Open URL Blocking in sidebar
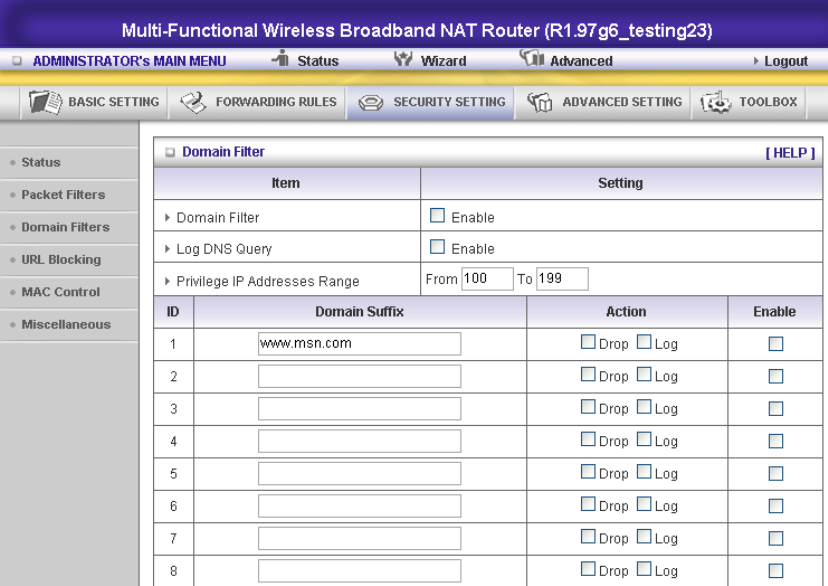Viewport: 828px width, 586px height. [x=61, y=259]
